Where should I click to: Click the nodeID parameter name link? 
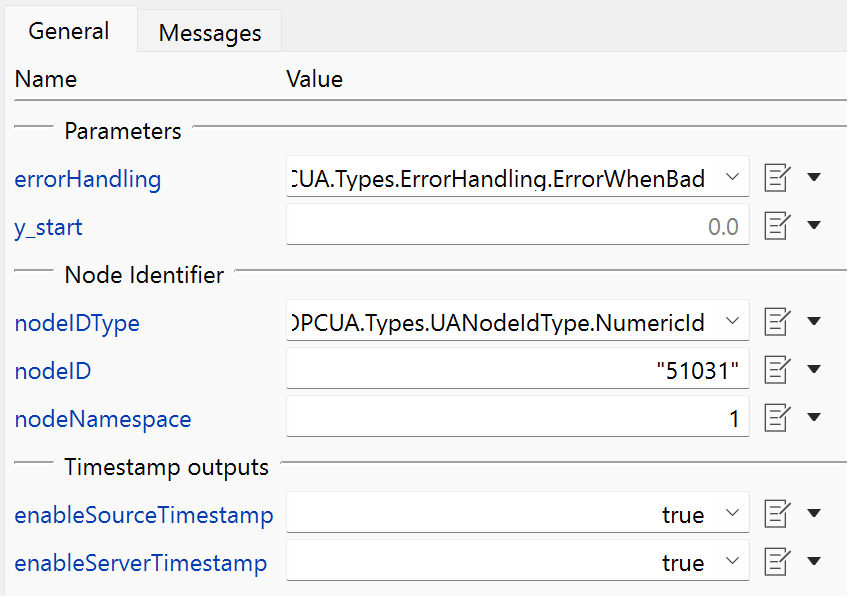53,371
